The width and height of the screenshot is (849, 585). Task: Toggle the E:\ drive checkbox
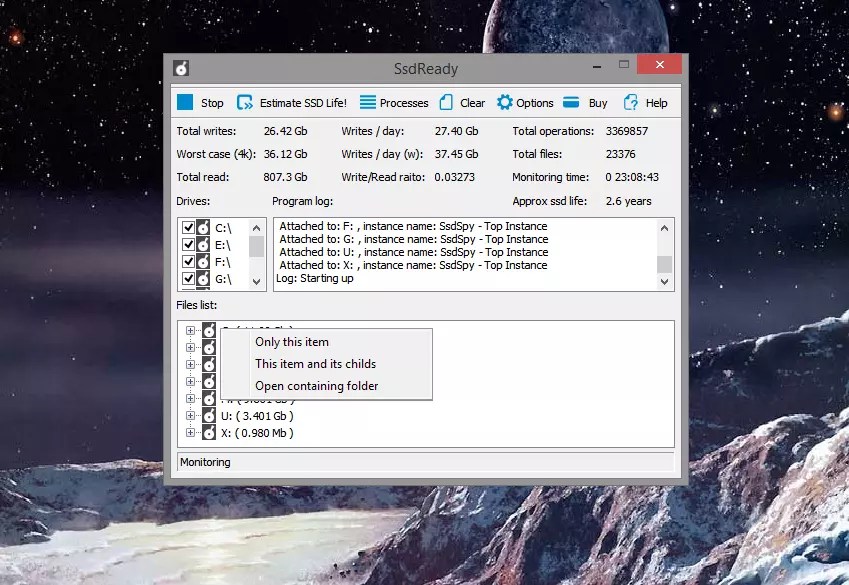tap(188, 244)
